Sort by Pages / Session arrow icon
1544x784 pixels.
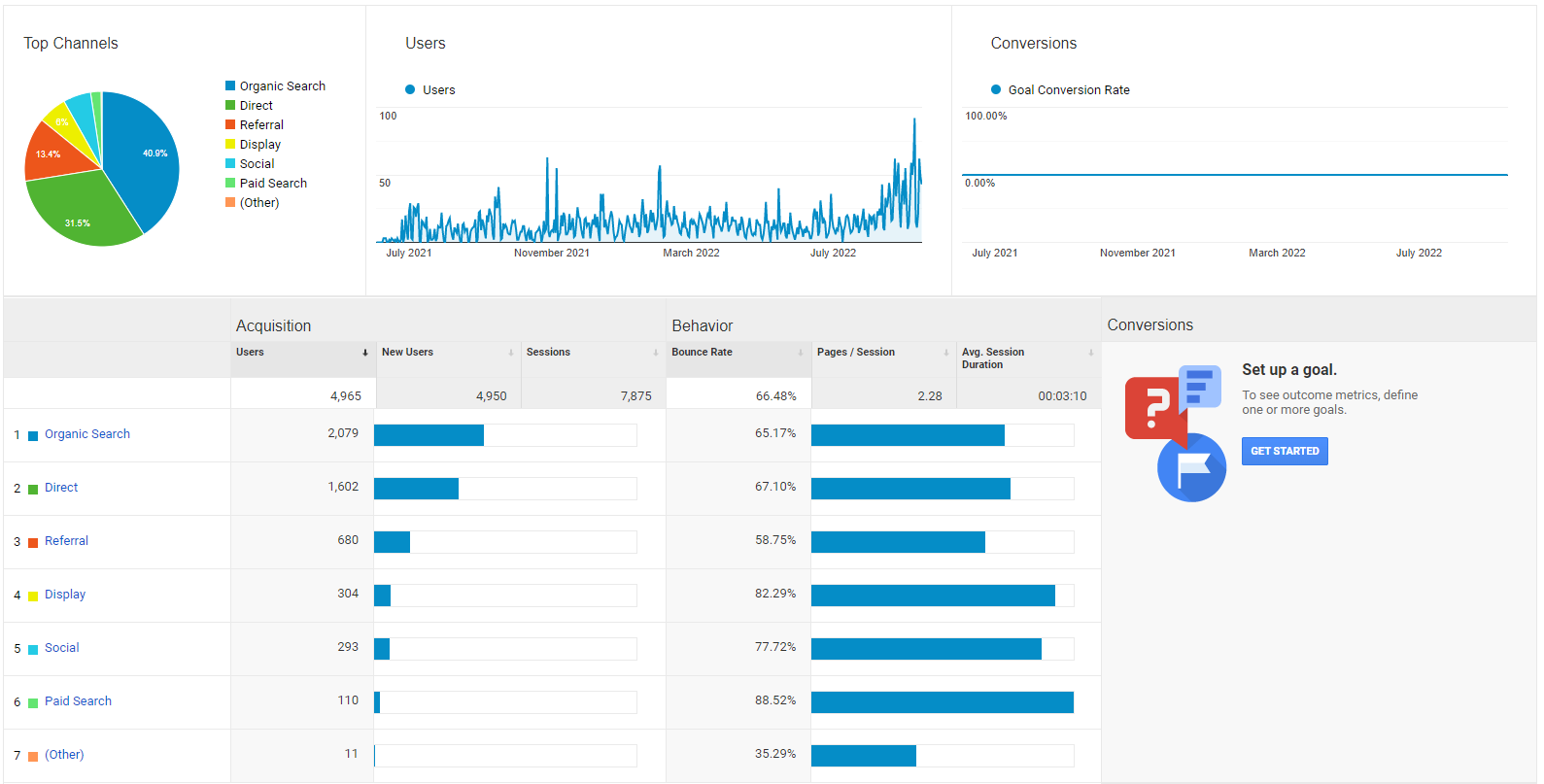(x=946, y=353)
